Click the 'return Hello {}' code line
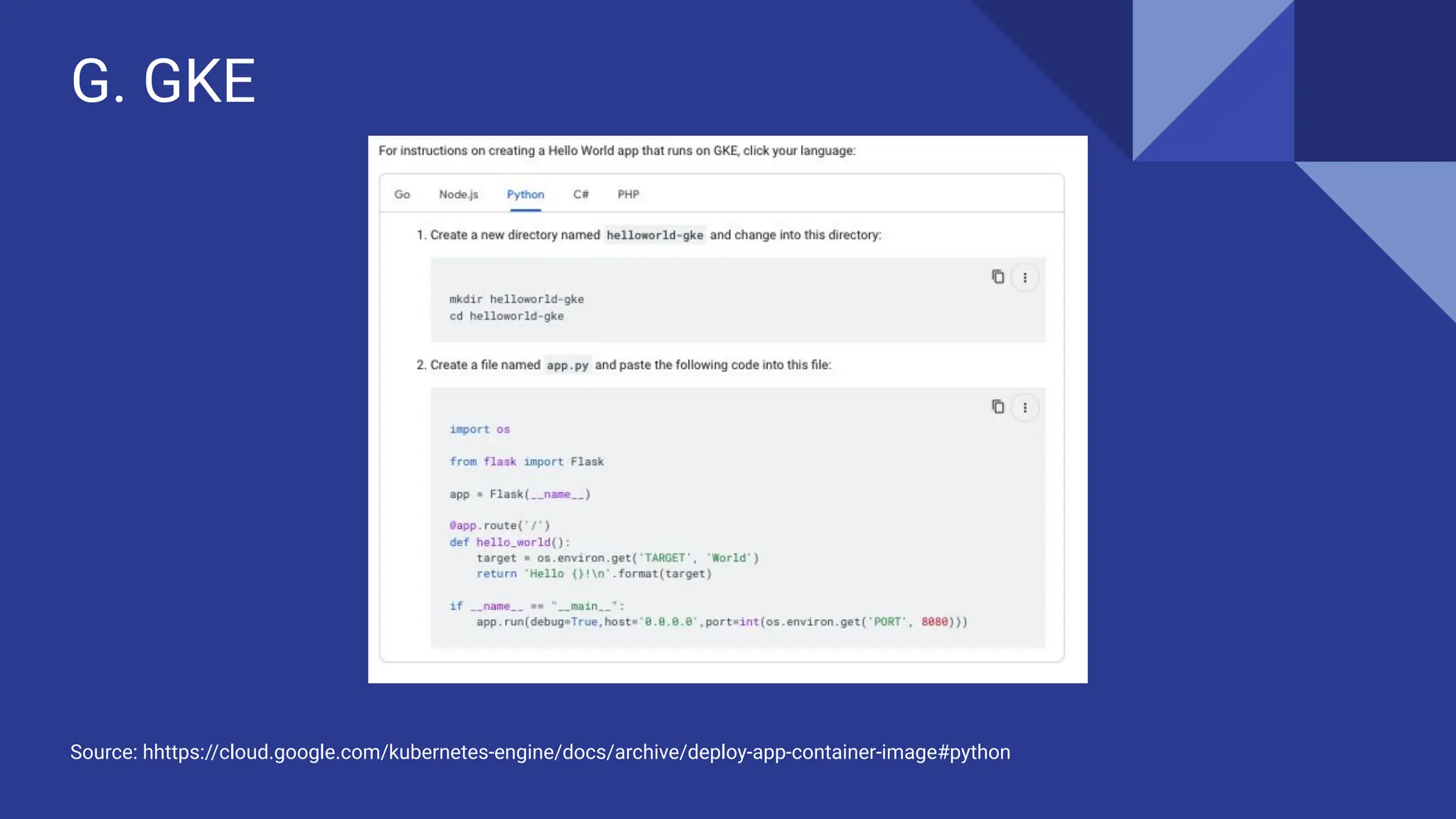The height and width of the screenshot is (819, 1456). pyautogui.click(x=594, y=574)
